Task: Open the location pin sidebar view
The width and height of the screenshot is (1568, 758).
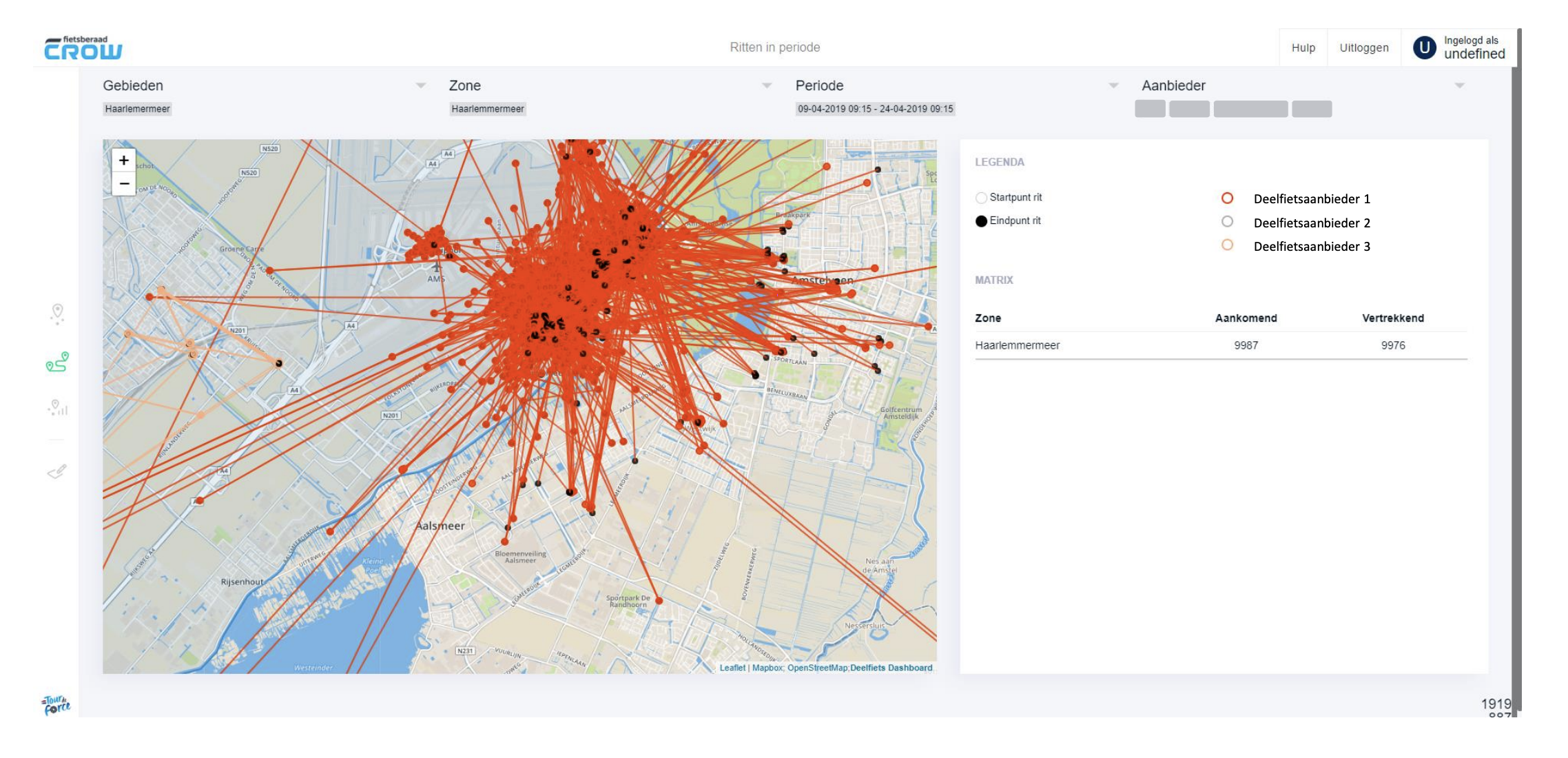Action: tap(57, 314)
